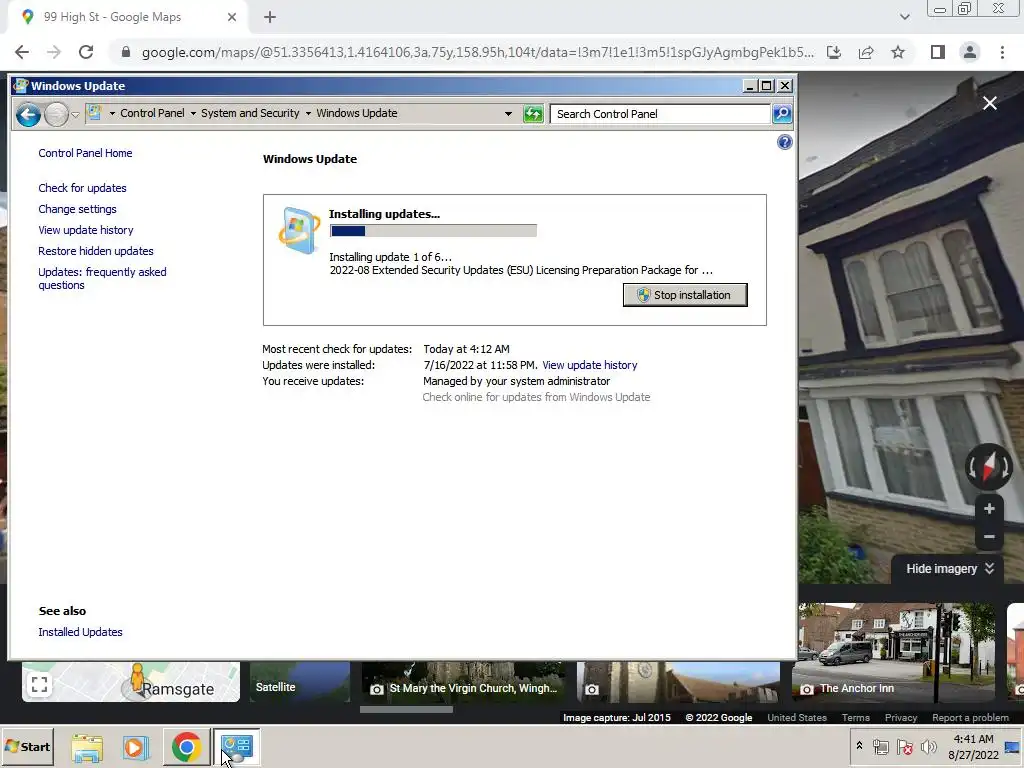This screenshot has height=768, width=1024.
Task: Click the Control Panel address bar icon
Action: coord(95,113)
